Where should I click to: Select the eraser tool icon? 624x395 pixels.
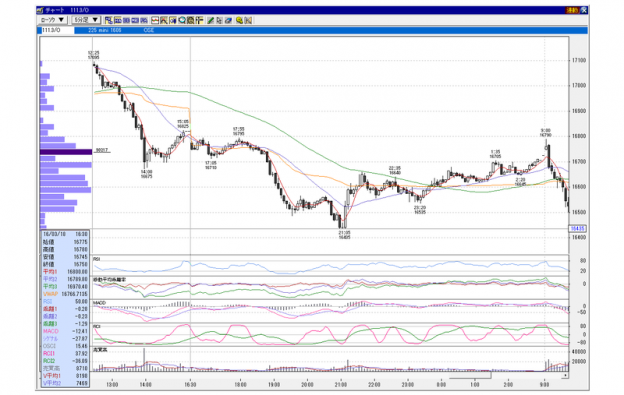point(228,20)
